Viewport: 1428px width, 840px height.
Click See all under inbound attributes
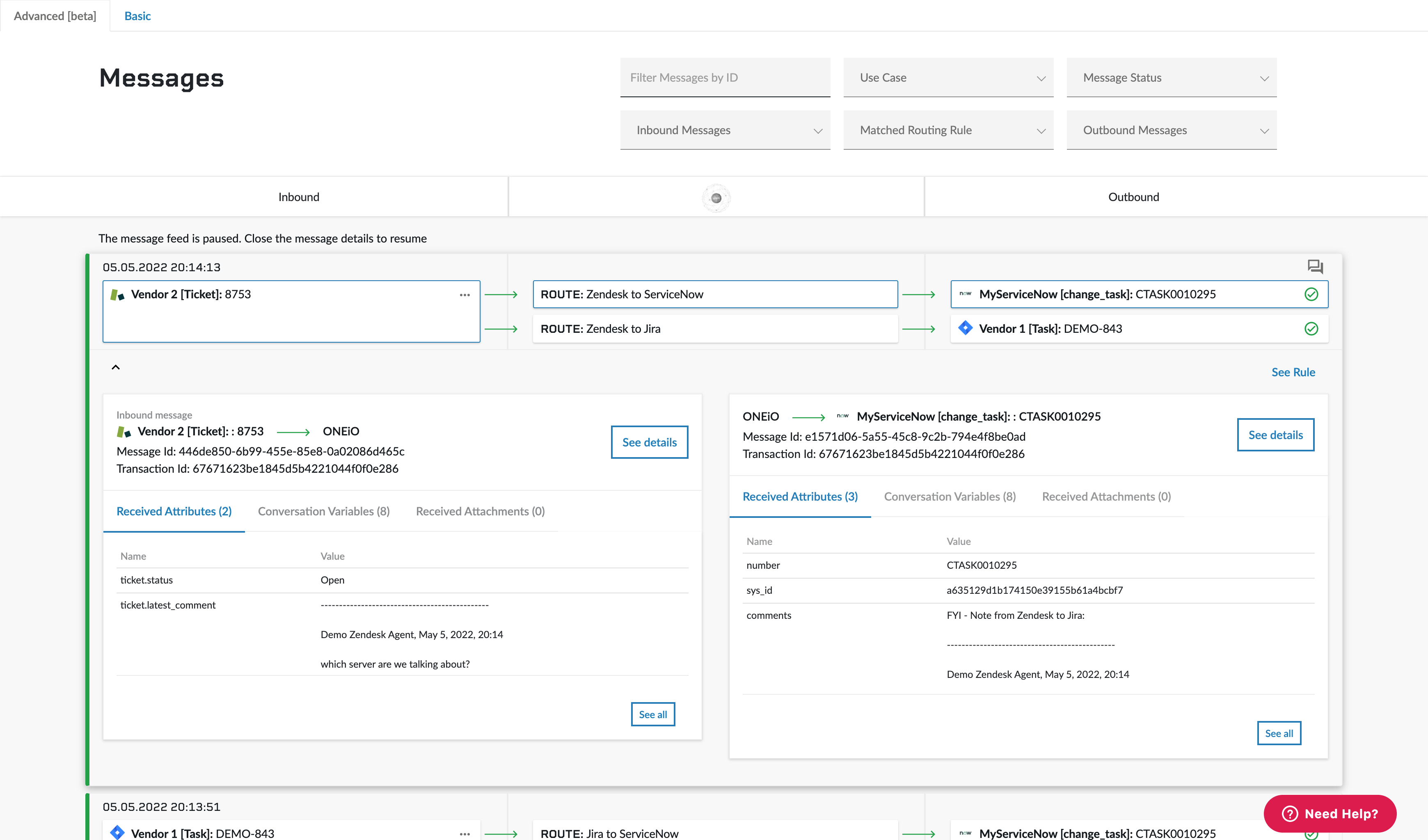pos(653,714)
